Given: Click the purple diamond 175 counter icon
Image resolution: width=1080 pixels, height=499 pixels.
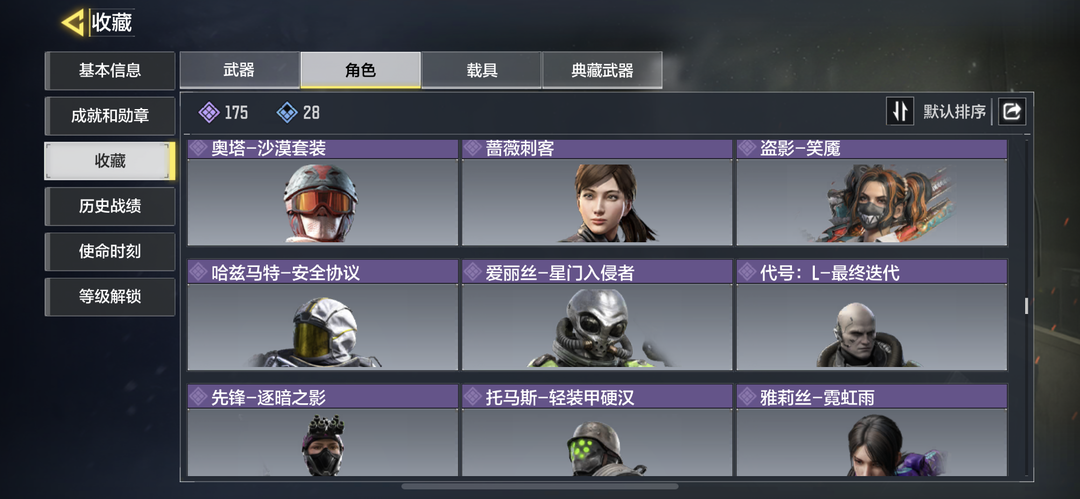Looking at the screenshot, I should point(209,112).
